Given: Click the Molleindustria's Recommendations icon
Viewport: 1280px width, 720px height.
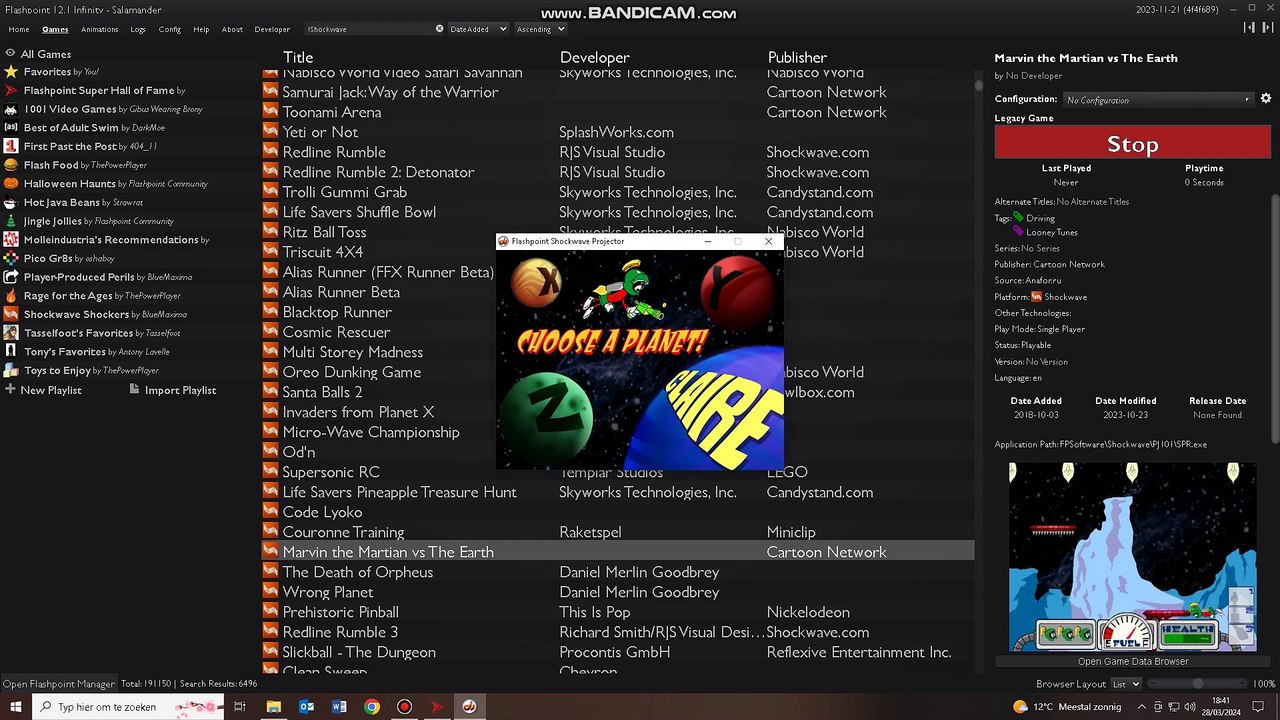Looking at the screenshot, I should (x=11, y=240).
